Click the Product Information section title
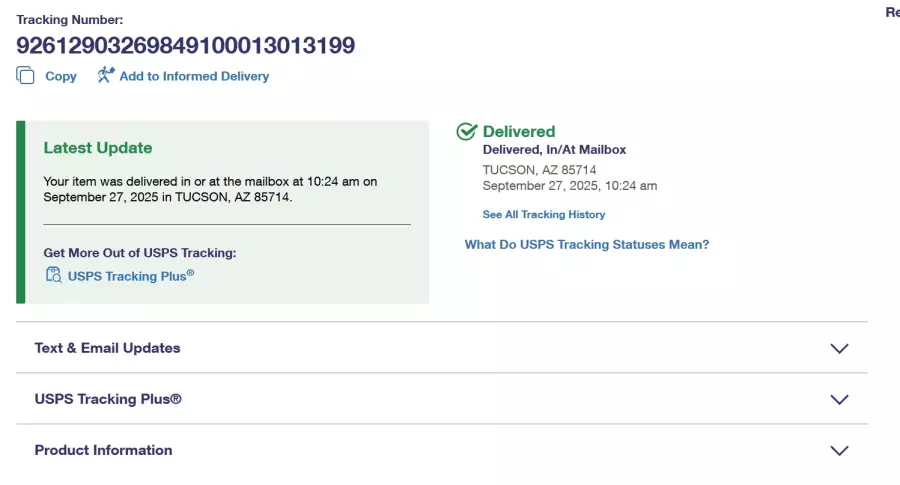 pos(103,450)
